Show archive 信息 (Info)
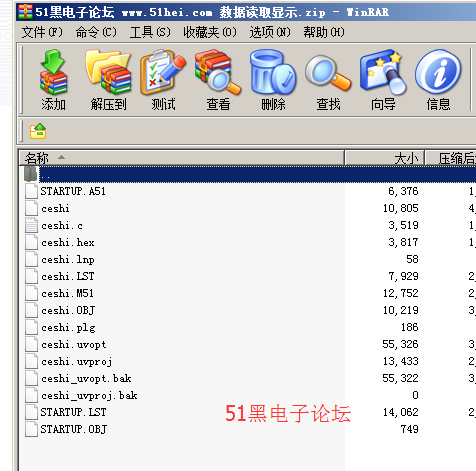Viewport: 476px width, 471px height. coord(438,80)
